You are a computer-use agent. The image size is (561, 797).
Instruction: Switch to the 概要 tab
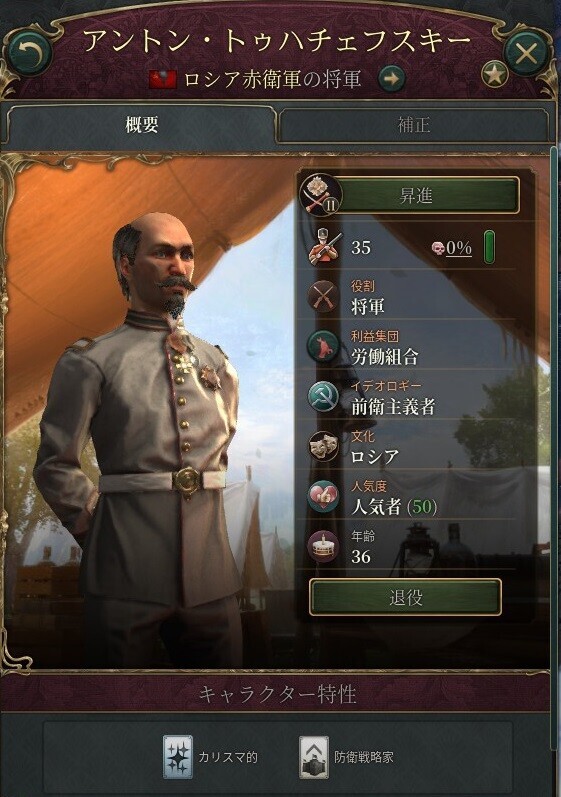pyautogui.click(x=142, y=124)
